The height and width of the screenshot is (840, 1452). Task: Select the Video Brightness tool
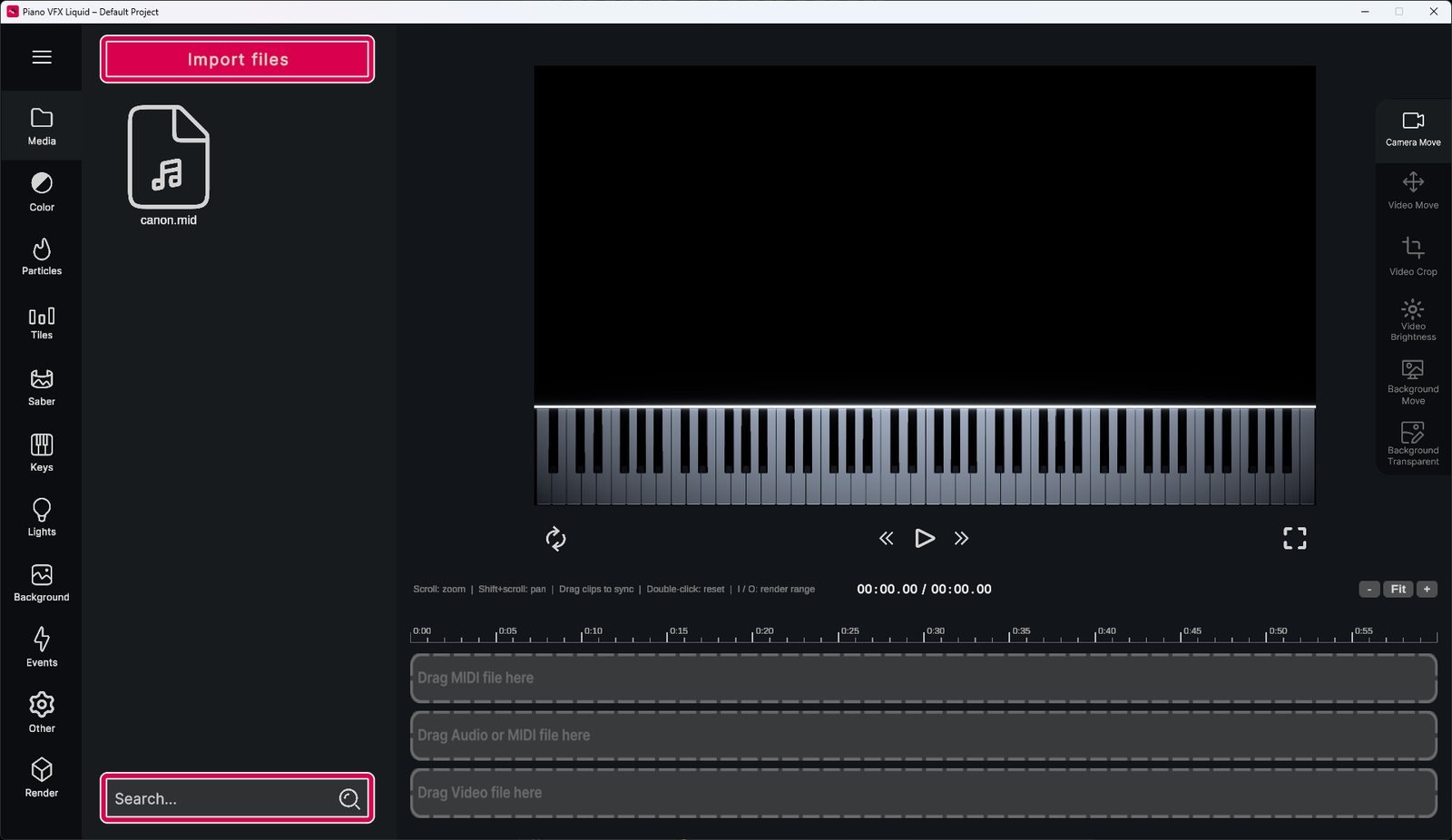click(1413, 320)
